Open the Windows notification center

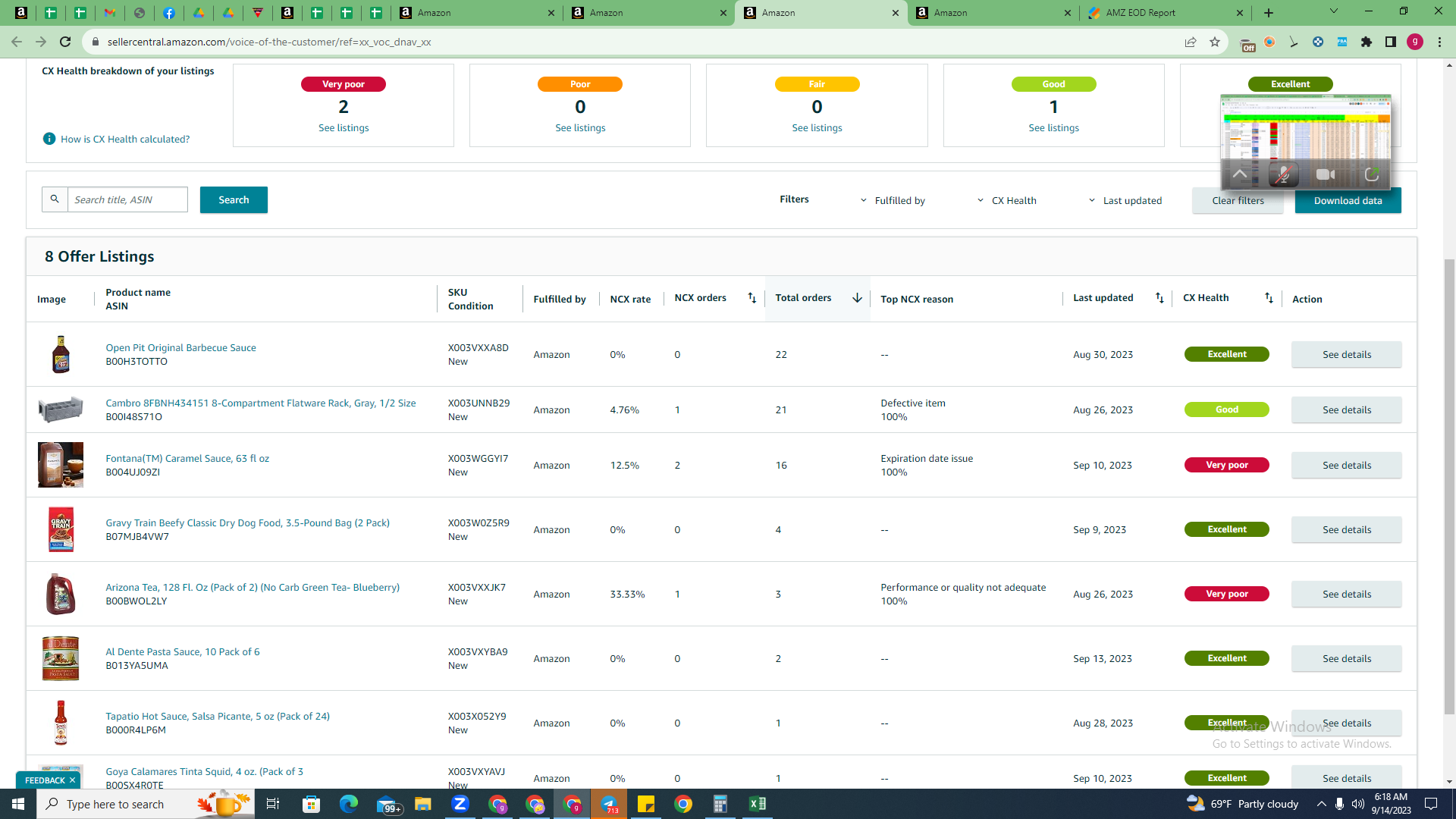click(x=1431, y=804)
